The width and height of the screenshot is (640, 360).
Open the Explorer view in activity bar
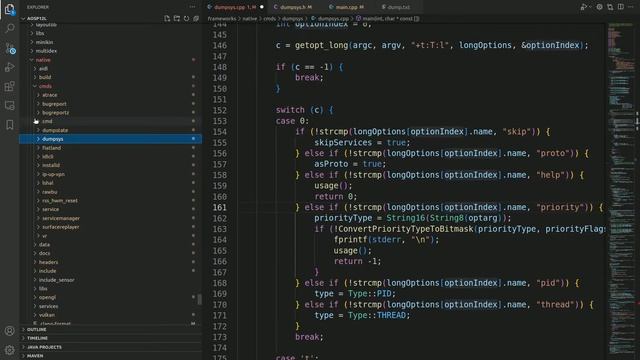point(9,9)
